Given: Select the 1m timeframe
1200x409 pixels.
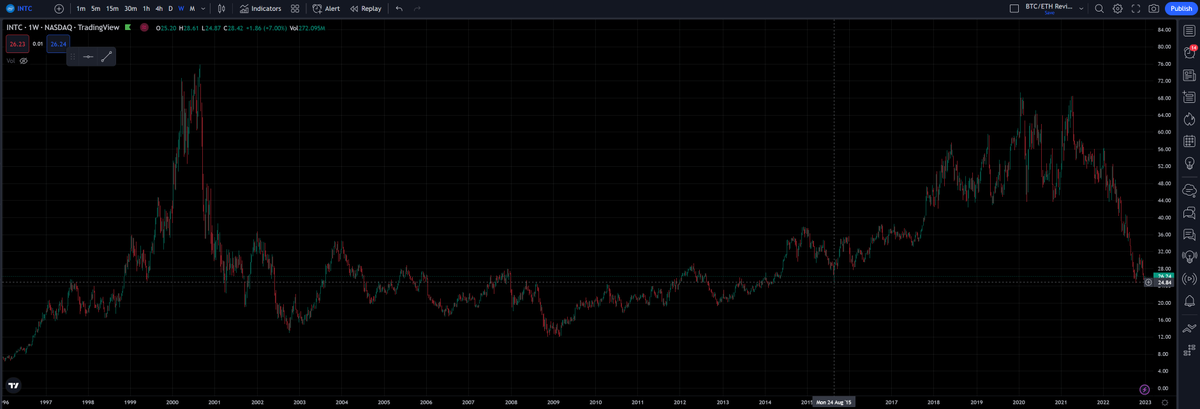Looking at the screenshot, I should tap(81, 8).
